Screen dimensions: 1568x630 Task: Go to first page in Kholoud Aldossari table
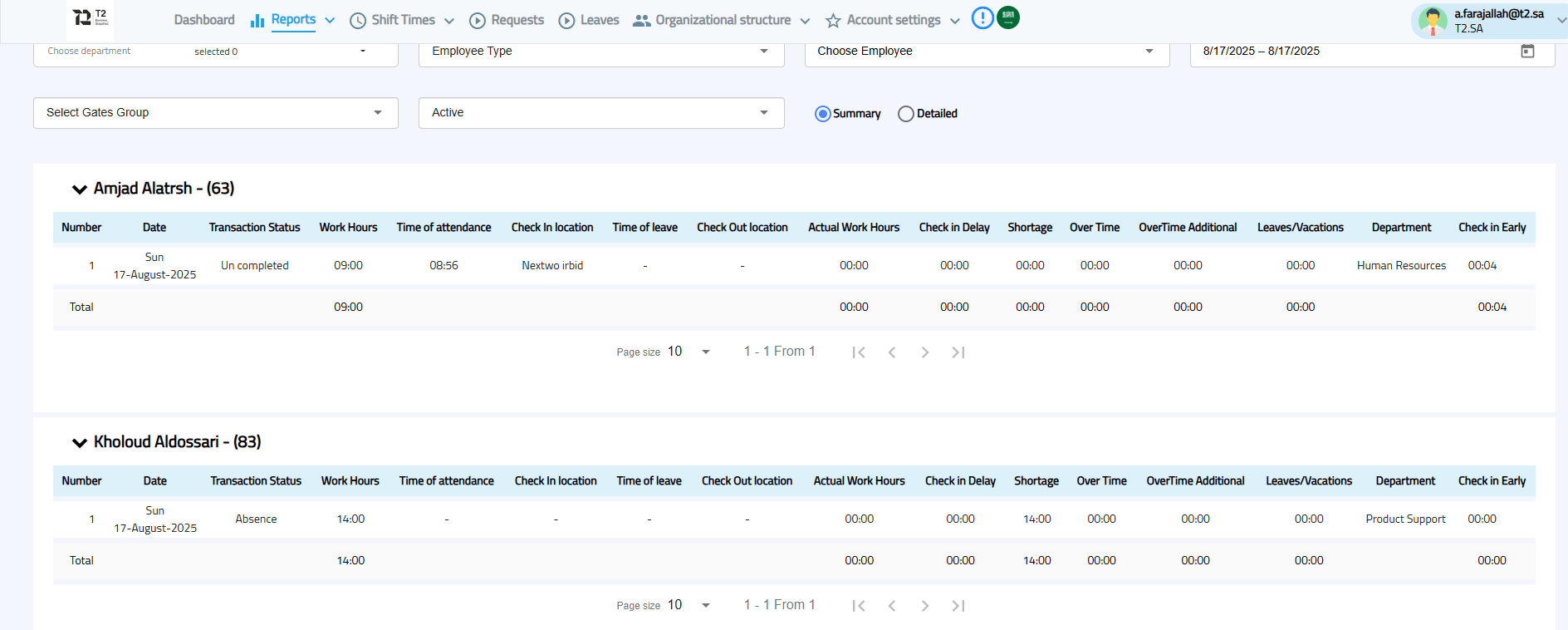pyautogui.click(x=859, y=606)
